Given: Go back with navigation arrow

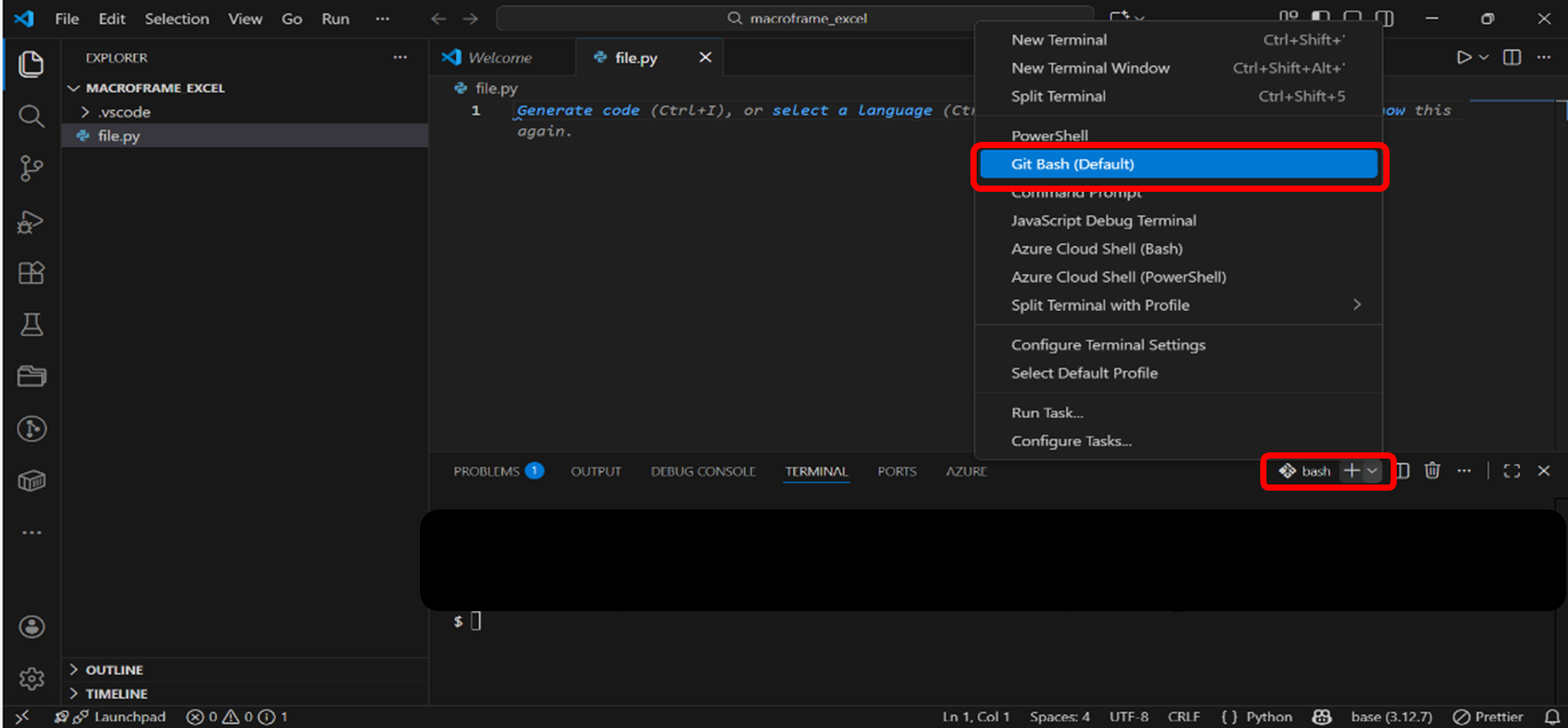Looking at the screenshot, I should (438, 19).
